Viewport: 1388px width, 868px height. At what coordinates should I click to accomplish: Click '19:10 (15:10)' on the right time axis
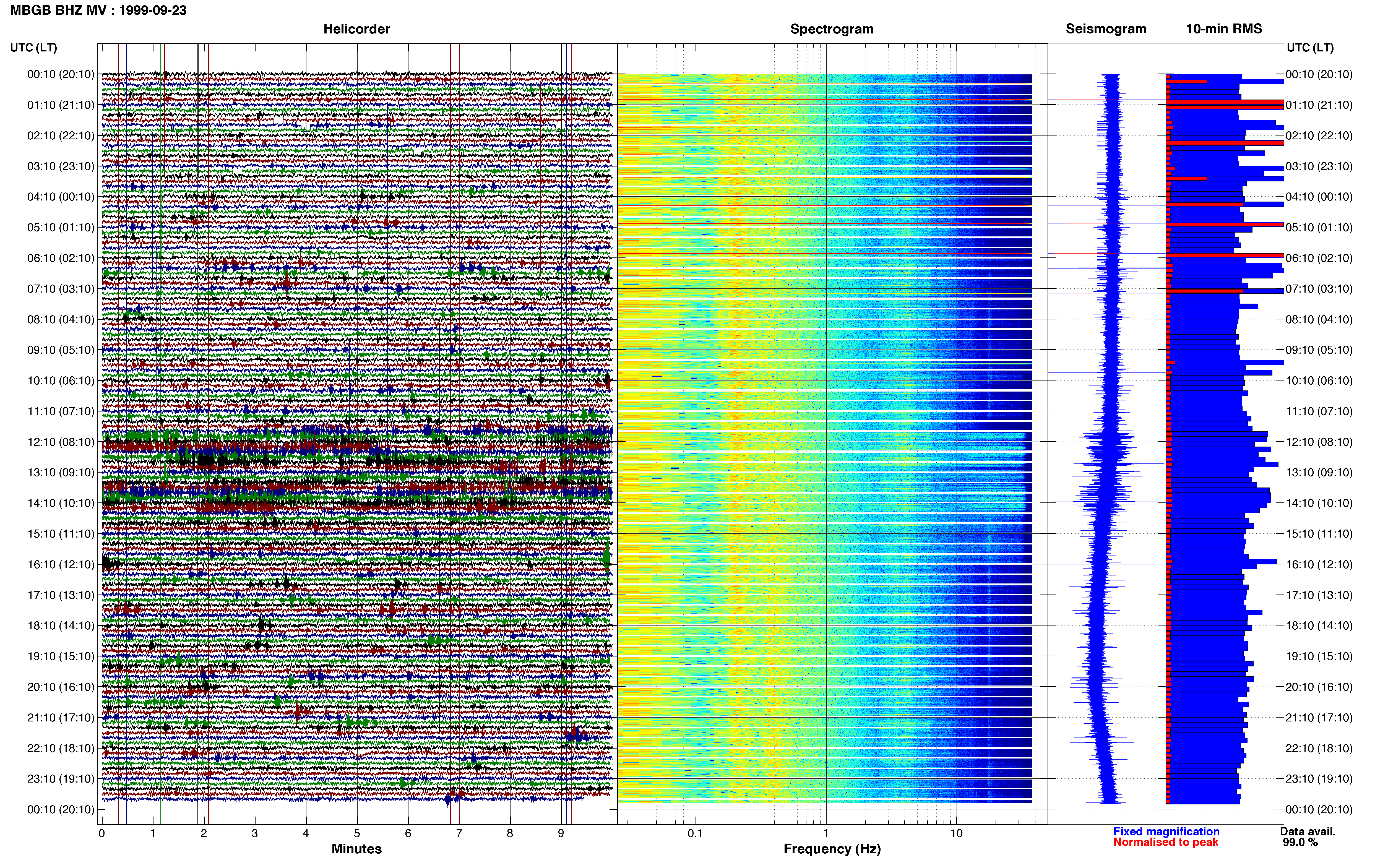(1319, 656)
